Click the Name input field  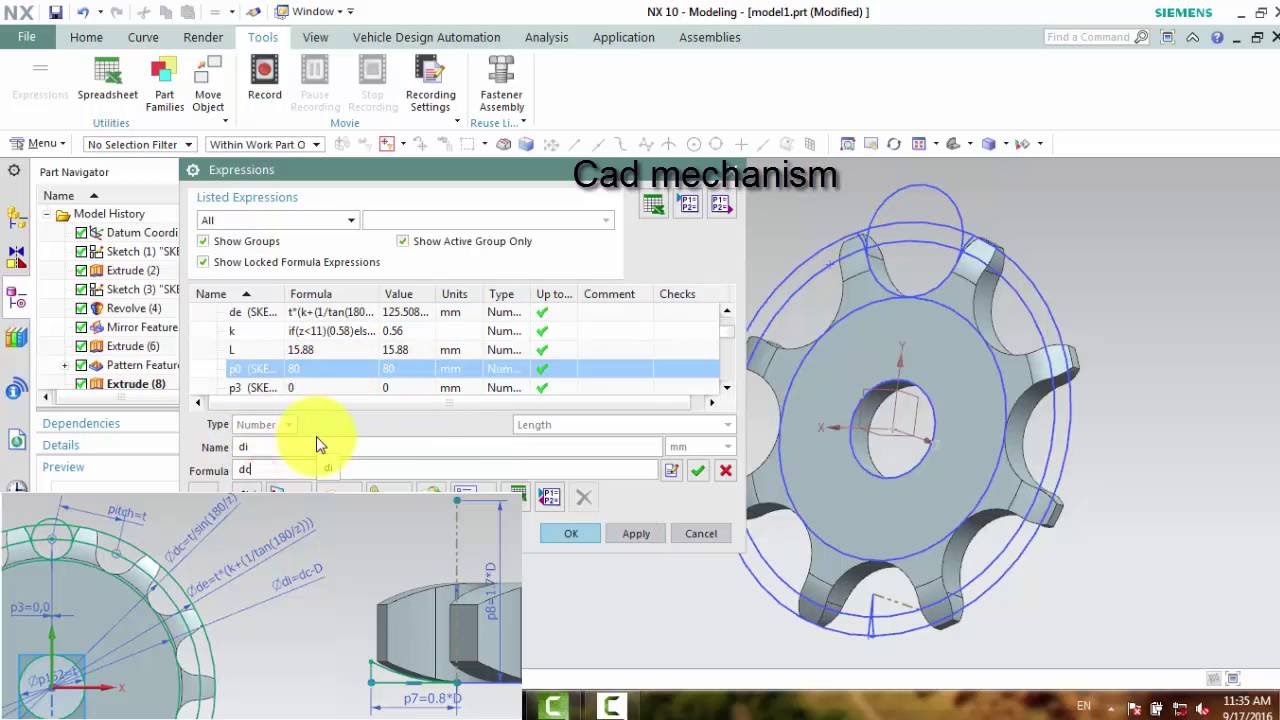447,447
